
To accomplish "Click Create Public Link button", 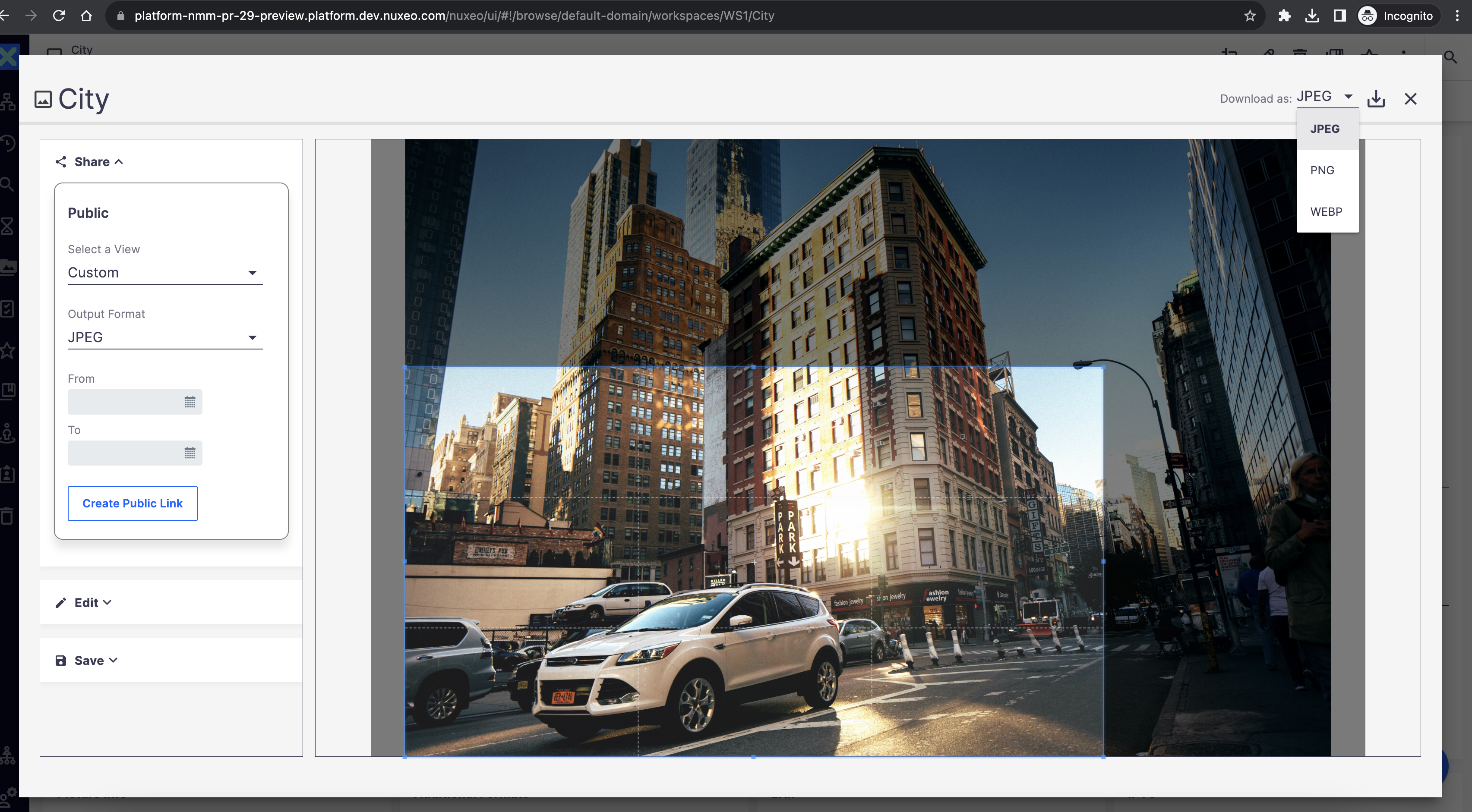I will click(133, 503).
